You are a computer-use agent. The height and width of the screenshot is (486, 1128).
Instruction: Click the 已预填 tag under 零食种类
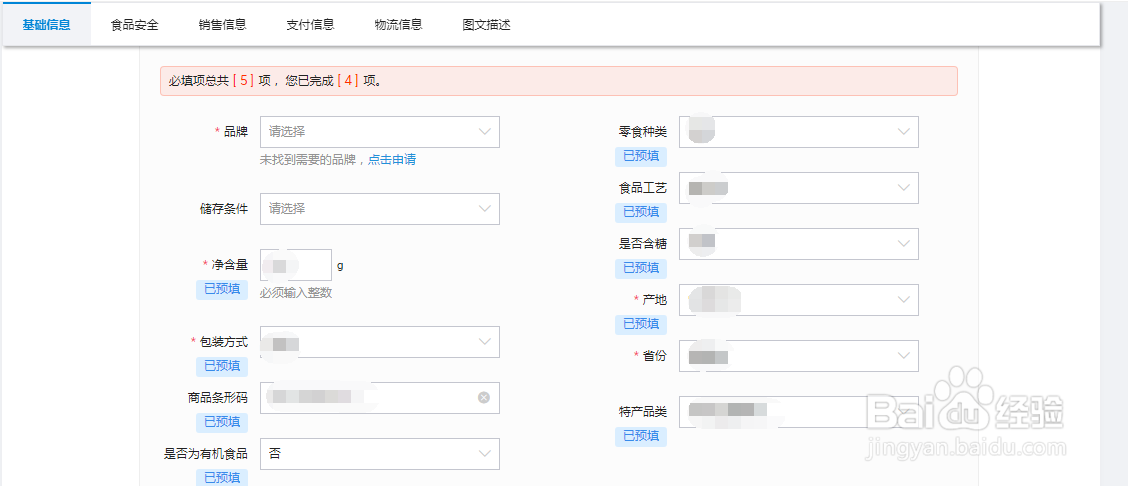(x=641, y=156)
